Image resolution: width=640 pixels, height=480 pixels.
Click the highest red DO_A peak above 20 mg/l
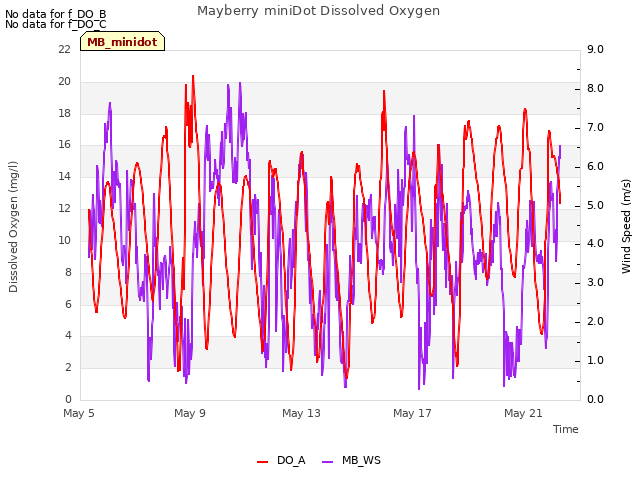tap(193, 77)
